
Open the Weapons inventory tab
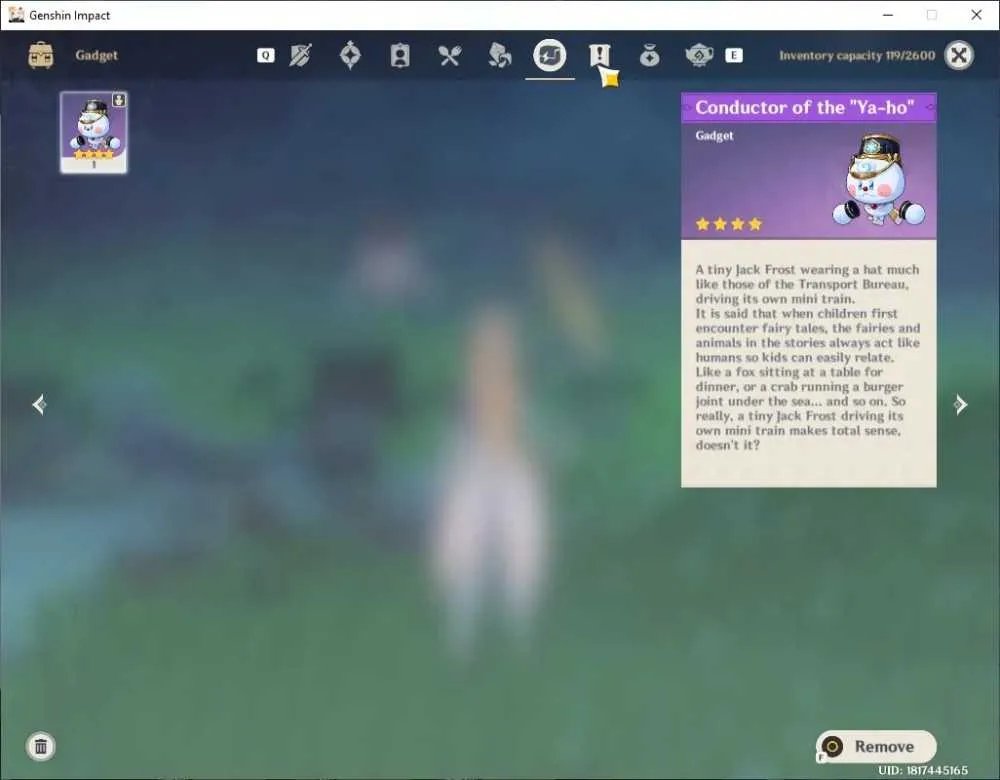point(300,55)
